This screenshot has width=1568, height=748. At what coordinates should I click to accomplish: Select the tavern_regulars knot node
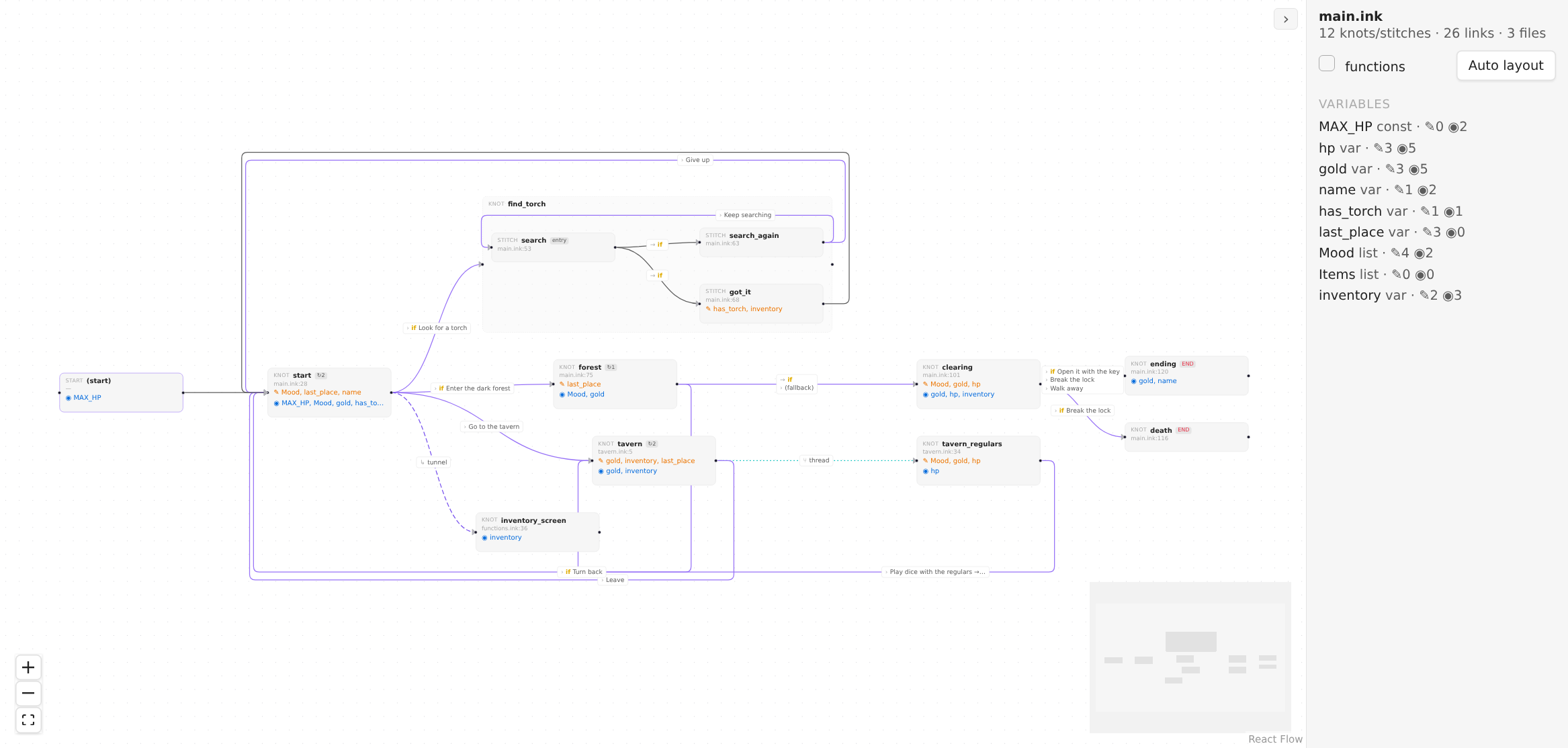(x=978, y=460)
